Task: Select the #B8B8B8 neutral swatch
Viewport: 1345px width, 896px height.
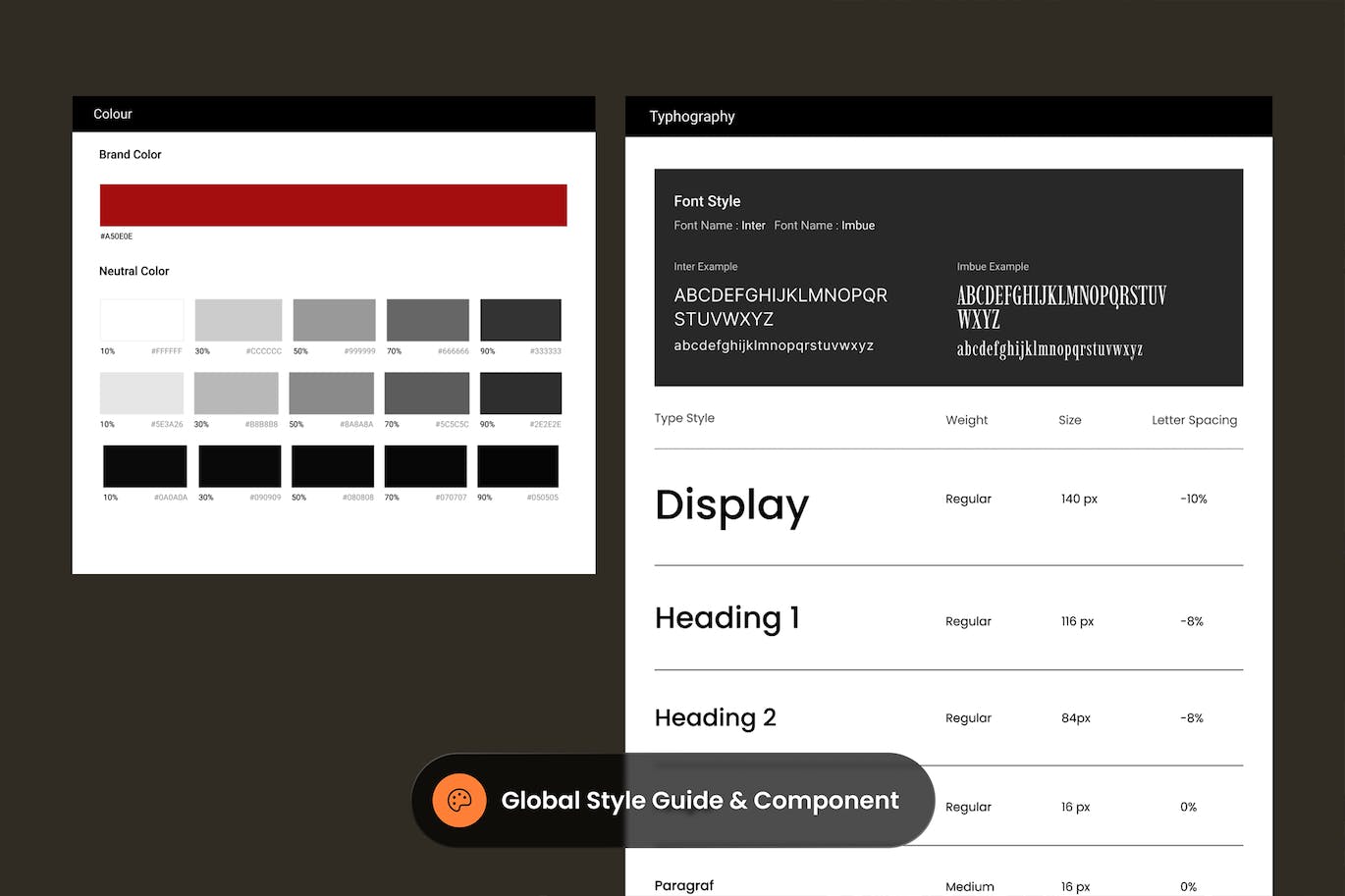Action: (236, 394)
